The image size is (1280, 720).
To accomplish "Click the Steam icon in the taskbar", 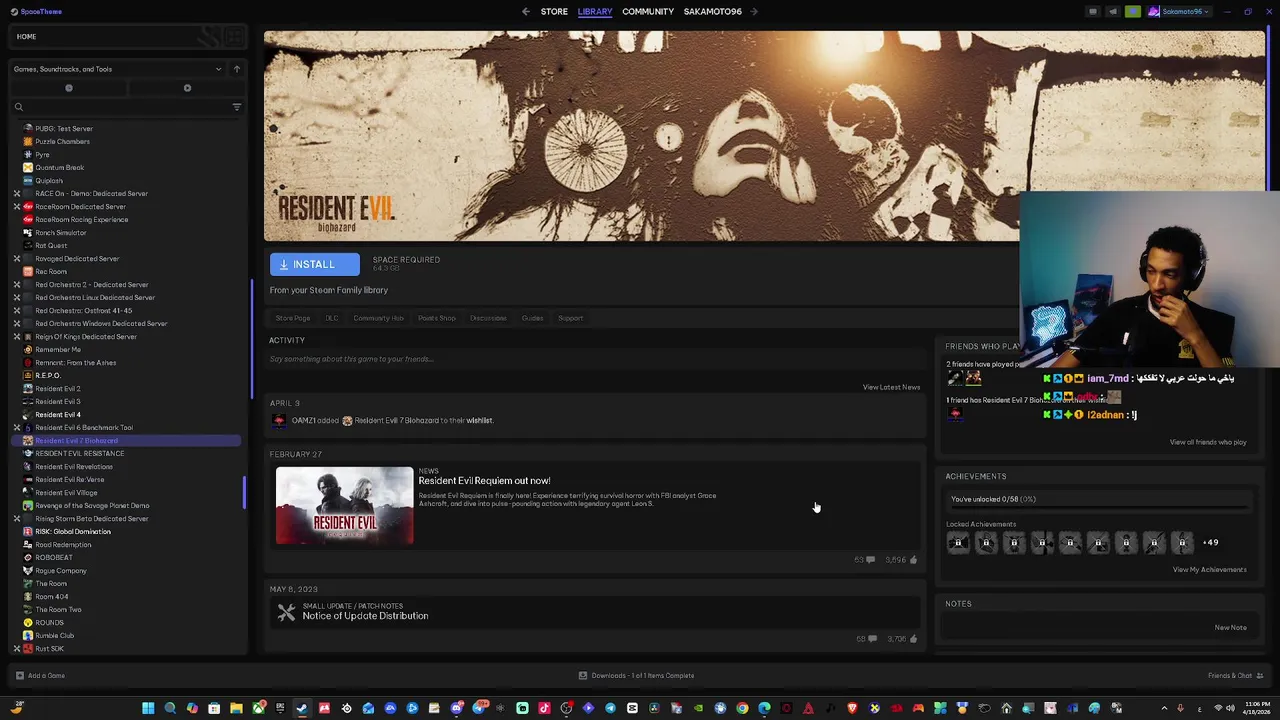I will [302, 709].
